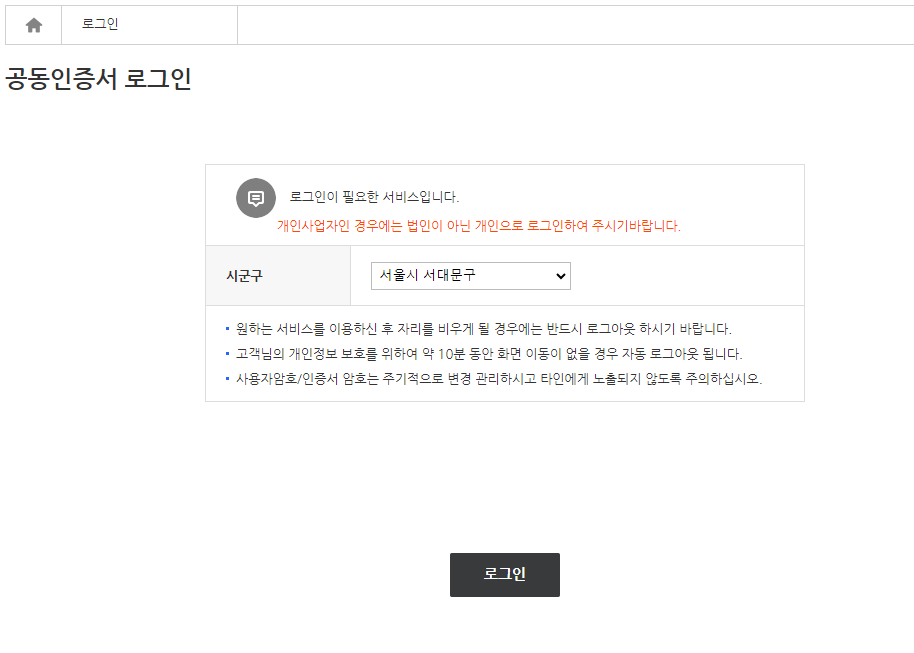Select the 로그인 breadcrumb item

100,24
